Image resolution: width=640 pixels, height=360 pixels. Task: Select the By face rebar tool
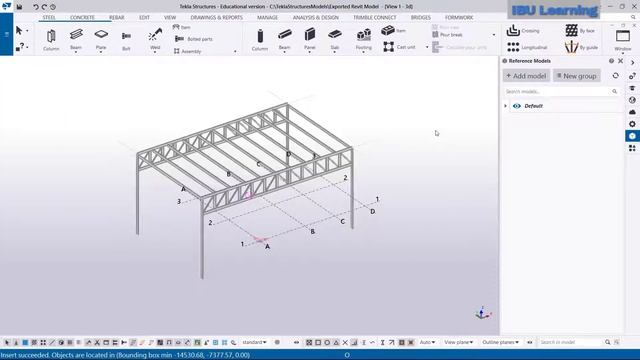click(x=580, y=31)
